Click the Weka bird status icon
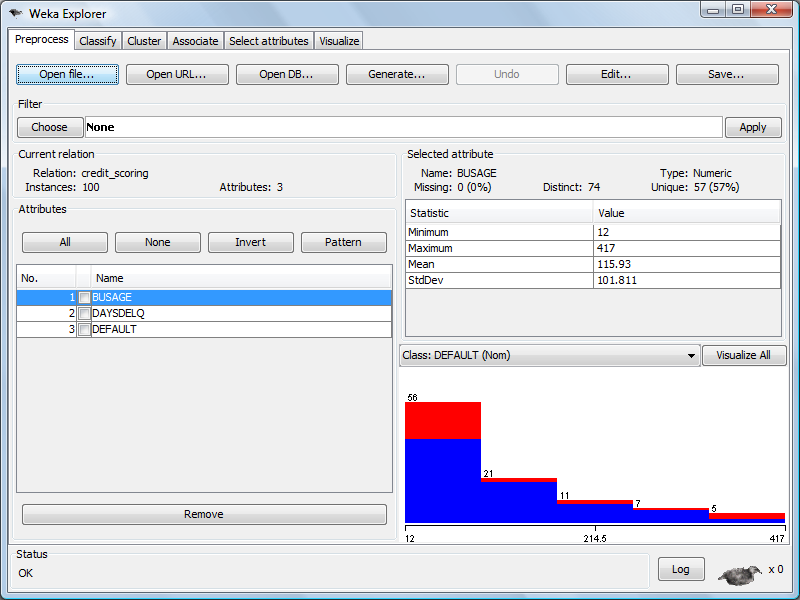The height and width of the screenshot is (600, 800). tap(740, 574)
